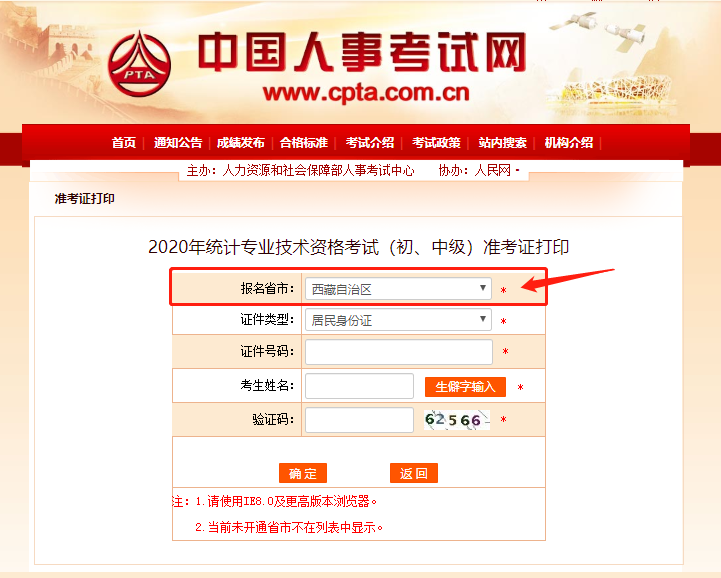Open the 人民网 co-organizer link
Image resolution: width=721 pixels, height=578 pixels.
pyautogui.click(x=492, y=170)
